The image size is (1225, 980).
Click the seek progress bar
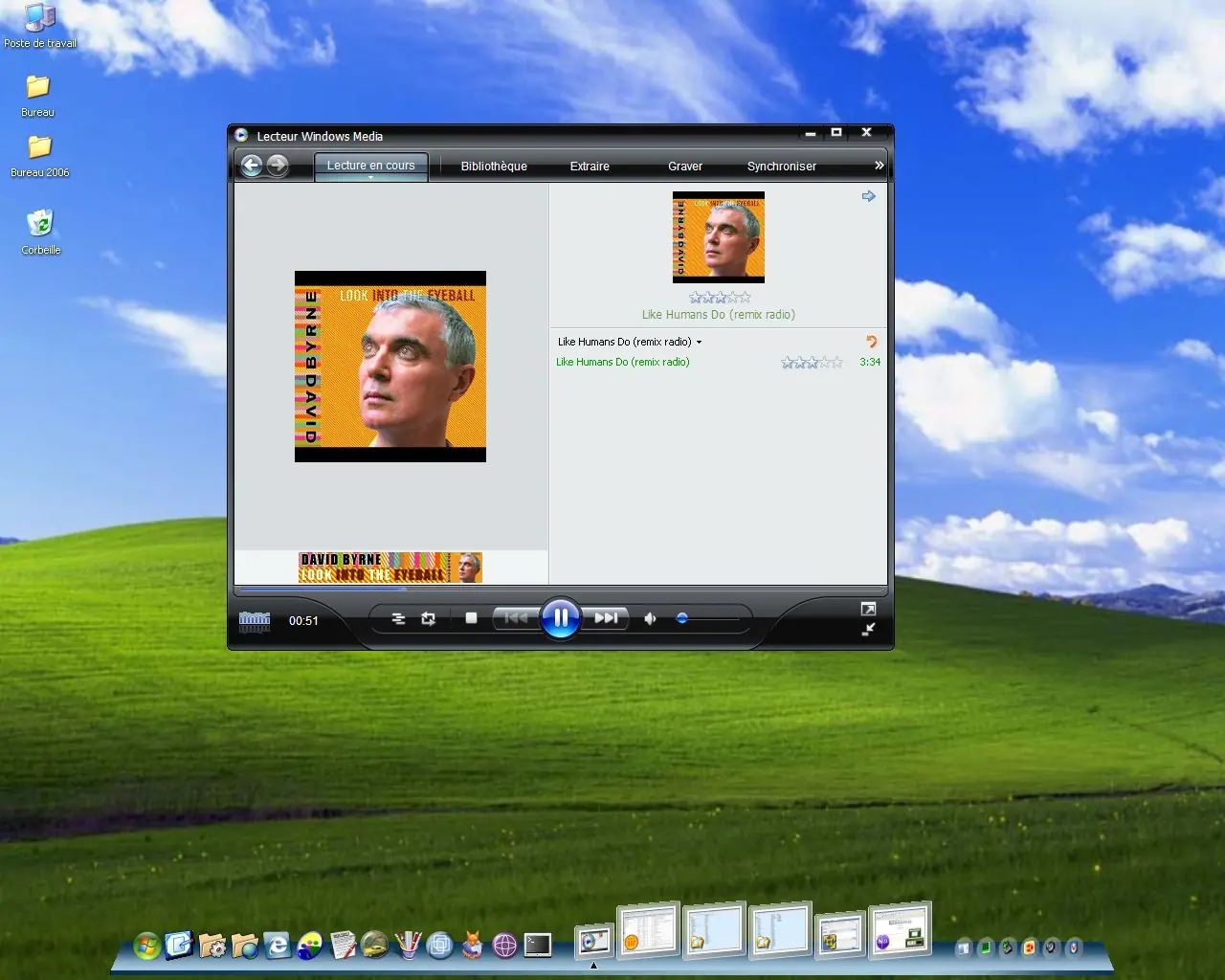tap(561, 589)
